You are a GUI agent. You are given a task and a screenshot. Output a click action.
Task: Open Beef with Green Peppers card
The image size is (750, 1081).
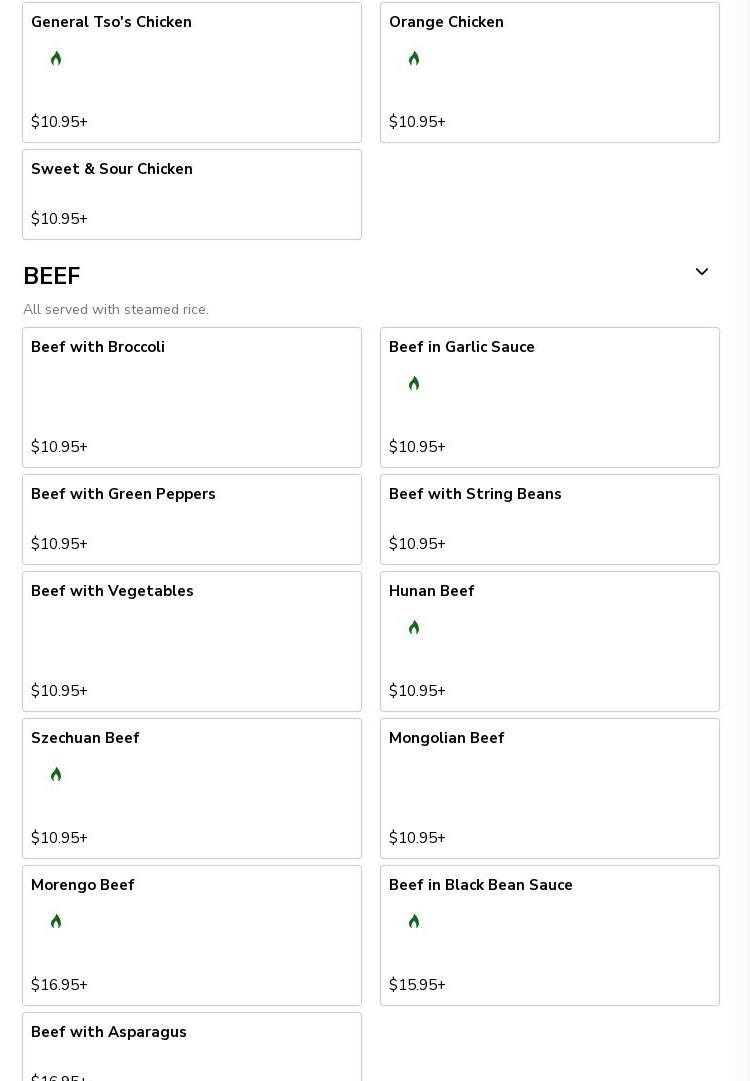click(x=192, y=519)
